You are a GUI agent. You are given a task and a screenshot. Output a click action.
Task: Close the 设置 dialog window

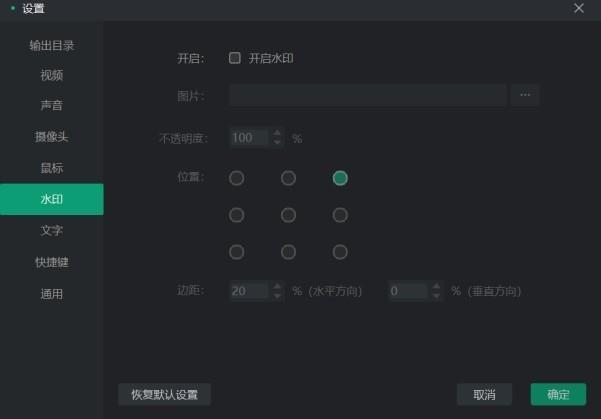point(578,9)
